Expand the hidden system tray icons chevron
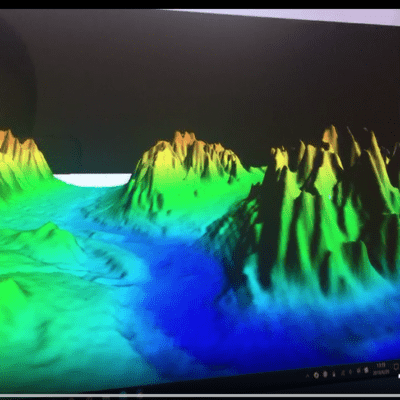The height and width of the screenshot is (400, 400). 307,376
